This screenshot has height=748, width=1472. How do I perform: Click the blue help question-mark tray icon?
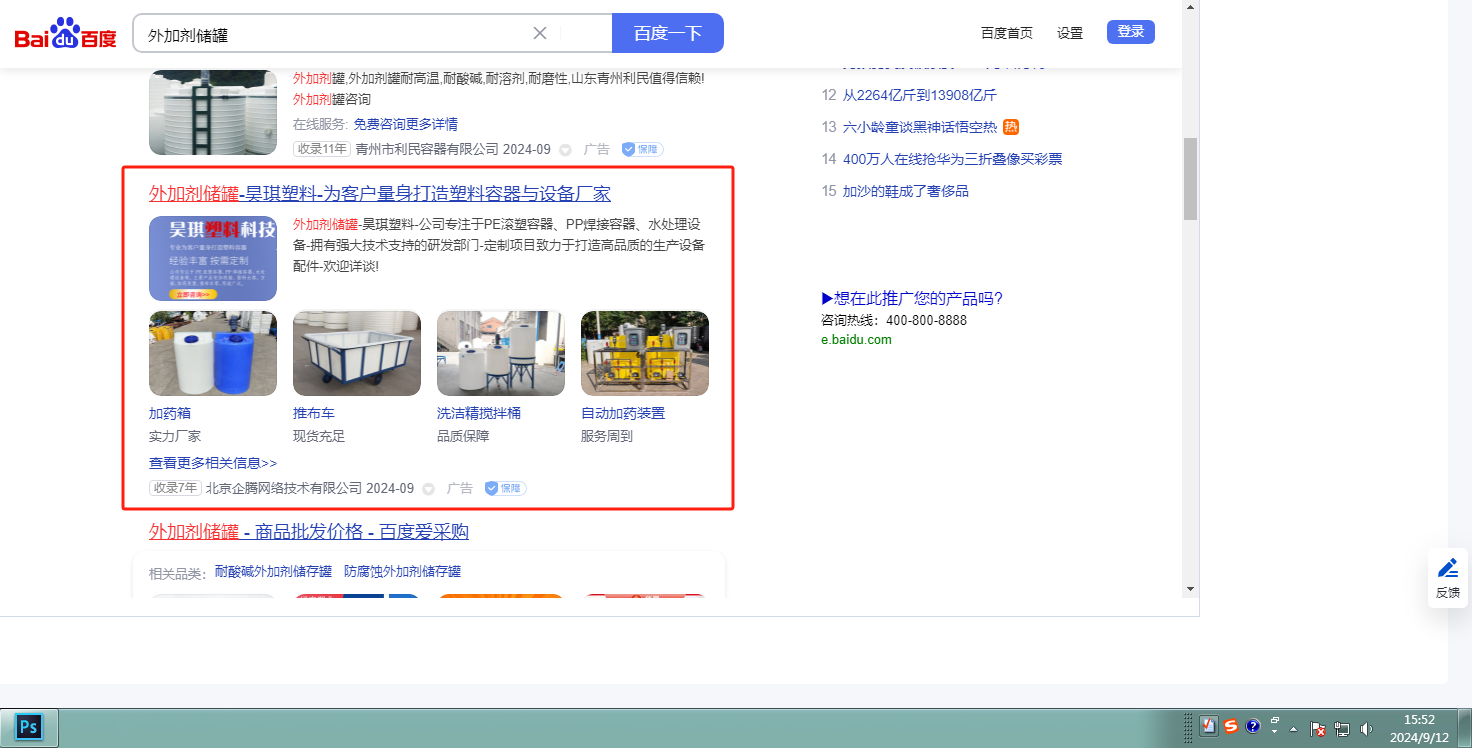pos(1253,727)
